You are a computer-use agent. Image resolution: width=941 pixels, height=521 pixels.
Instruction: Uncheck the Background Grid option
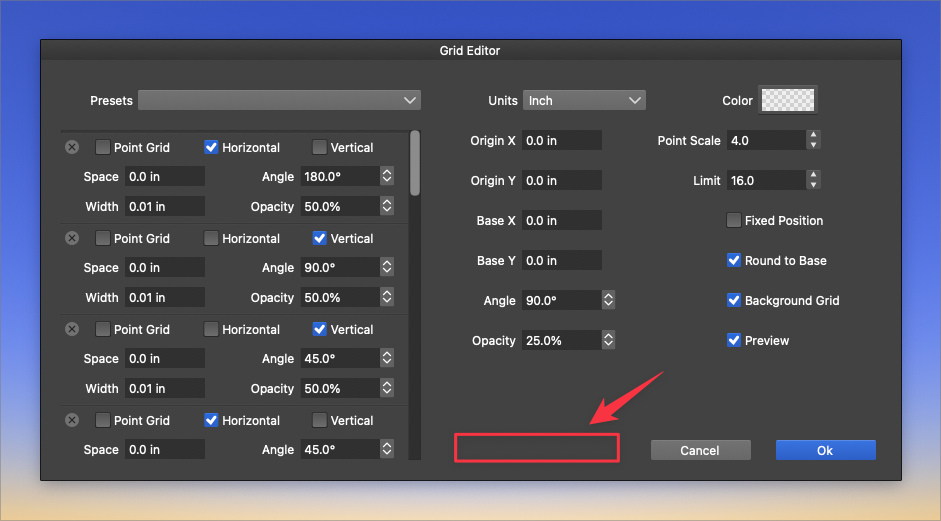coord(734,300)
